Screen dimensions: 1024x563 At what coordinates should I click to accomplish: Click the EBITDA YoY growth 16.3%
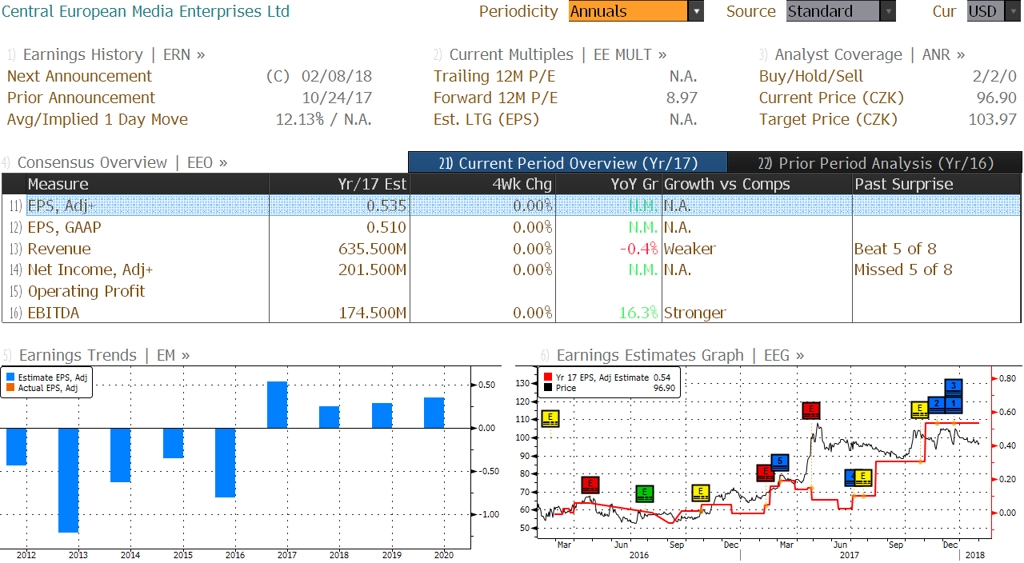click(x=638, y=313)
